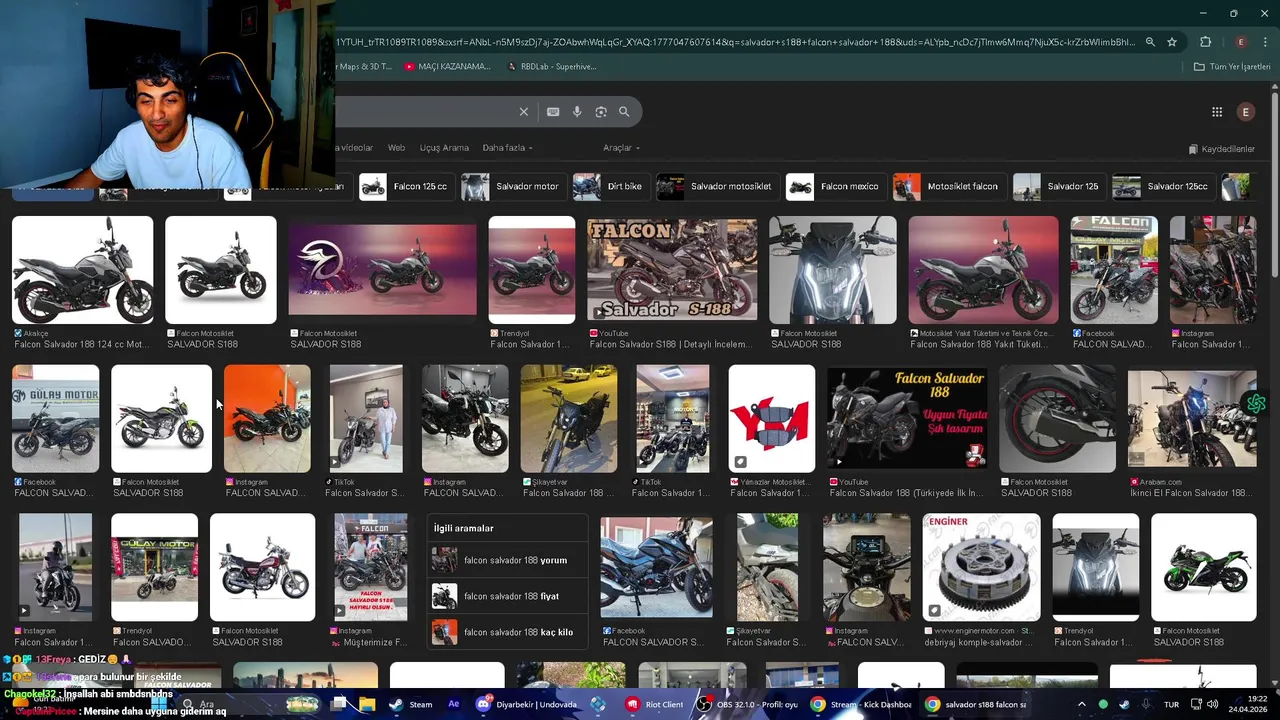Filter by Falcon mexico chip
This screenshot has height=720, width=1280.
tap(835, 187)
